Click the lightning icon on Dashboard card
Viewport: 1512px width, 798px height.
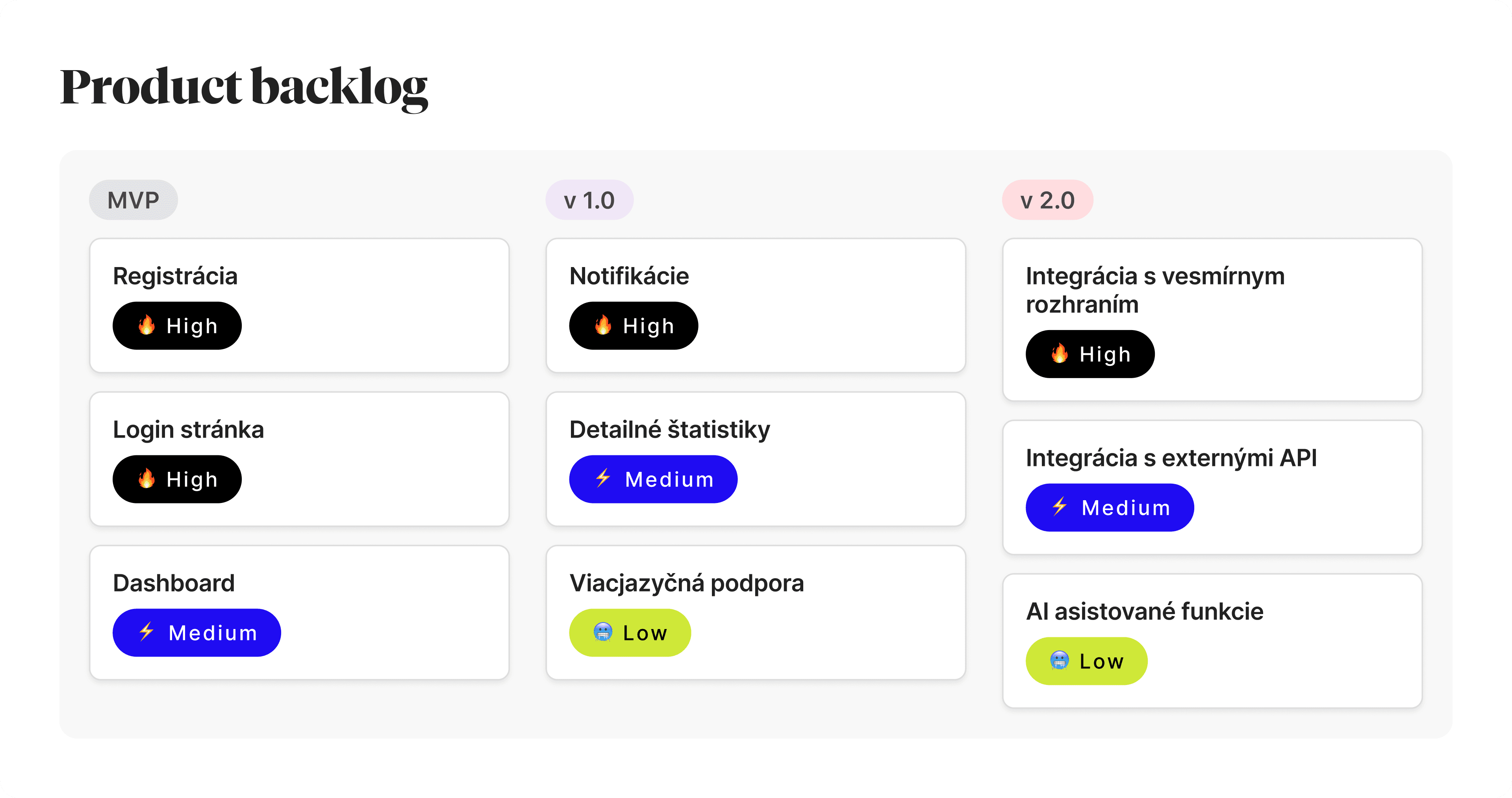(x=146, y=632)
